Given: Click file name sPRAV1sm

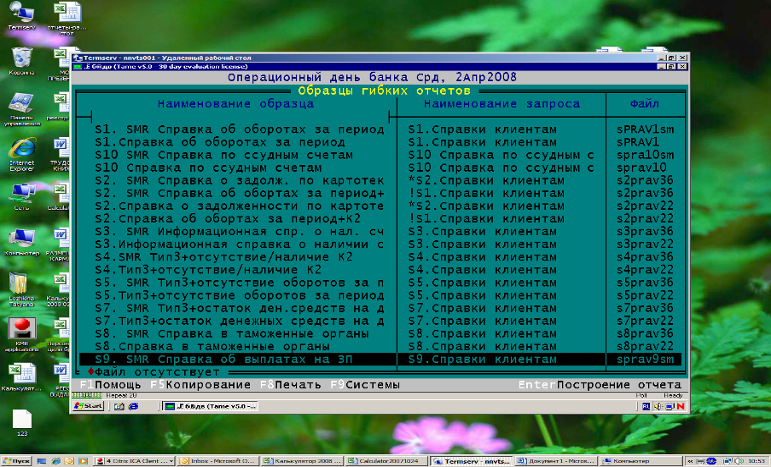Looking at the screenshot, I should click(645, 130).
